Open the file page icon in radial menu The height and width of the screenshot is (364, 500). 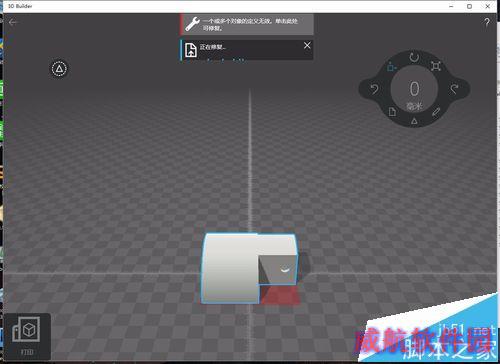pos(392,112)
